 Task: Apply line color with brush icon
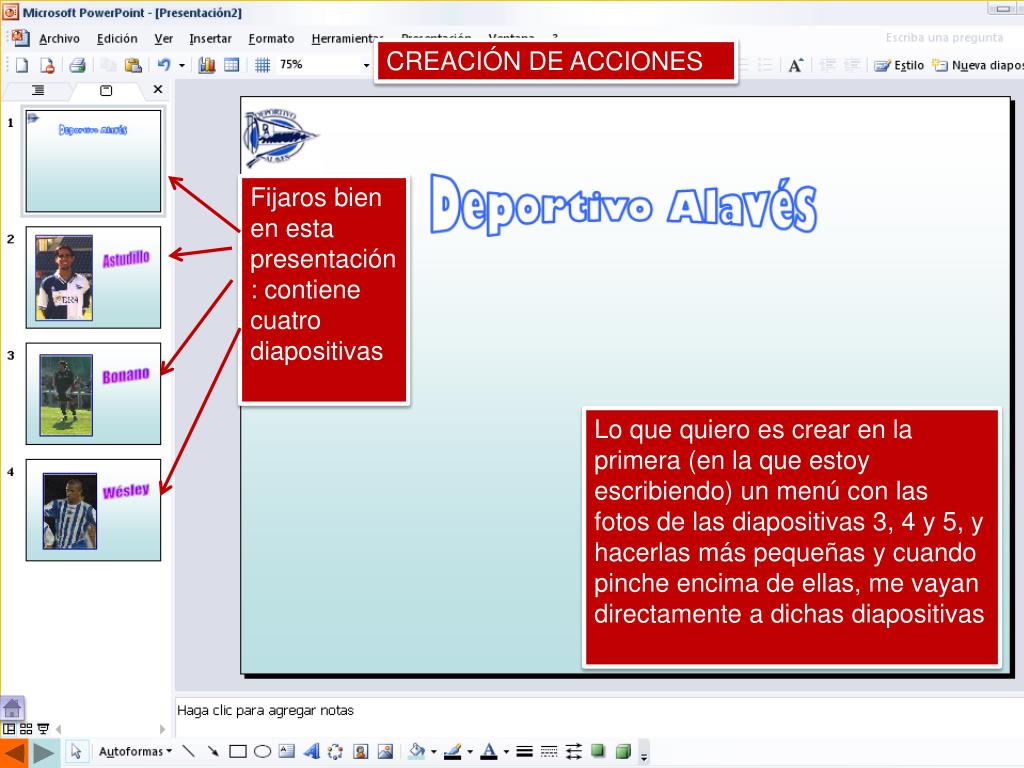[452, 751]
